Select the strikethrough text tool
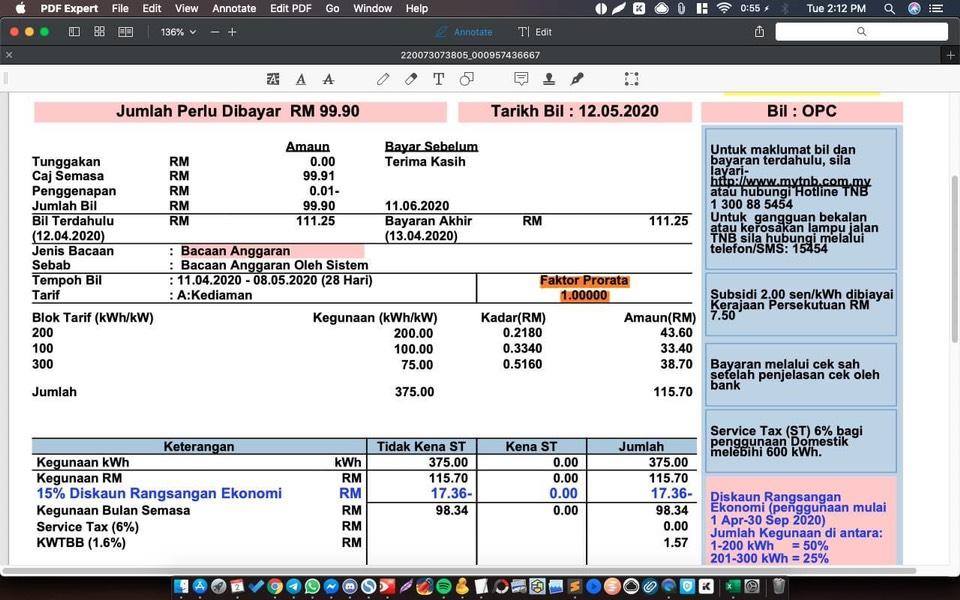 [329, 79]
